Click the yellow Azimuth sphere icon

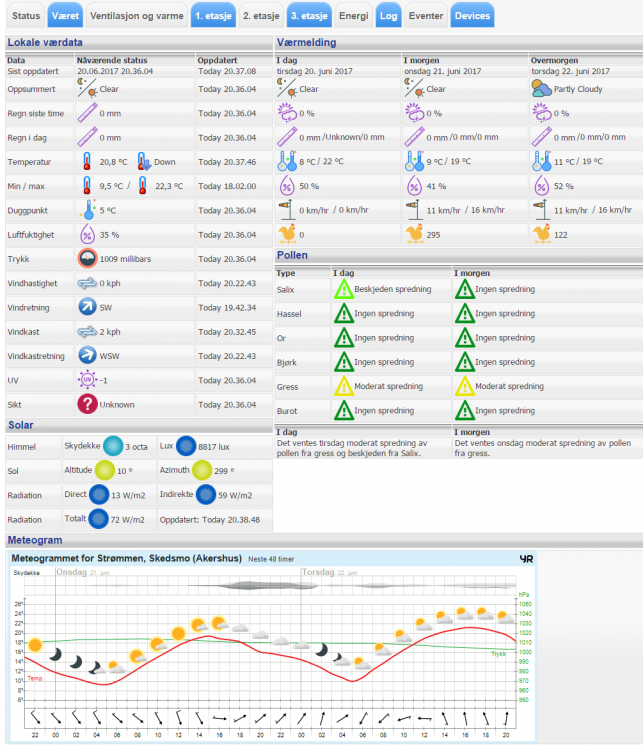coord(203,470)
